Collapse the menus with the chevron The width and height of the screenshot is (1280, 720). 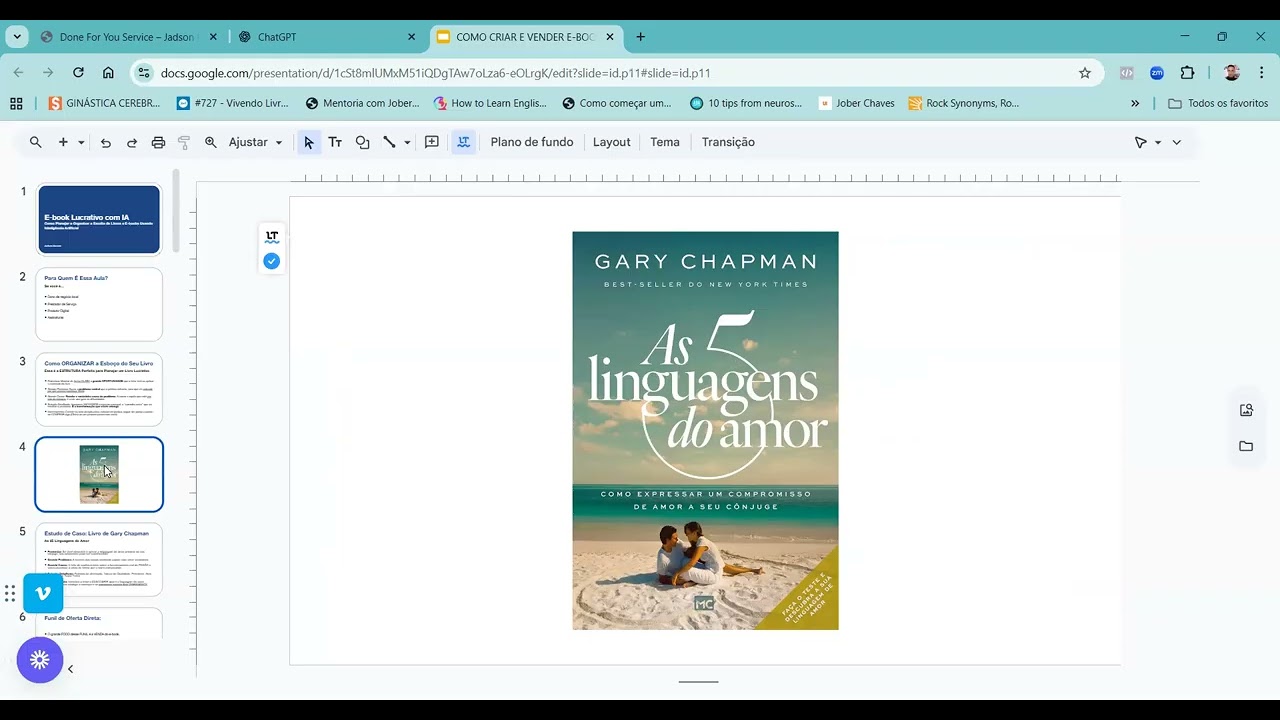pyautogui.click(x=1177, y=142)
